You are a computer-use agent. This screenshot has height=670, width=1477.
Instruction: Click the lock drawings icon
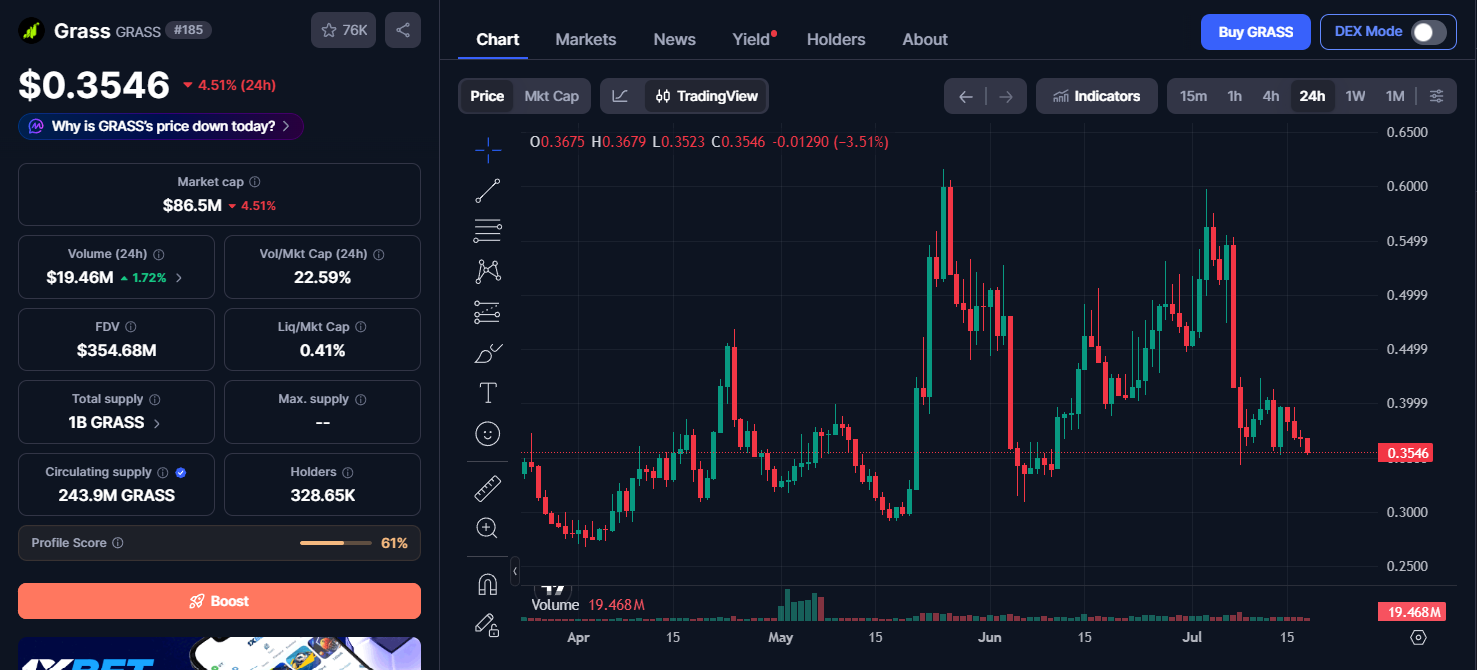(x=488, y=625)
